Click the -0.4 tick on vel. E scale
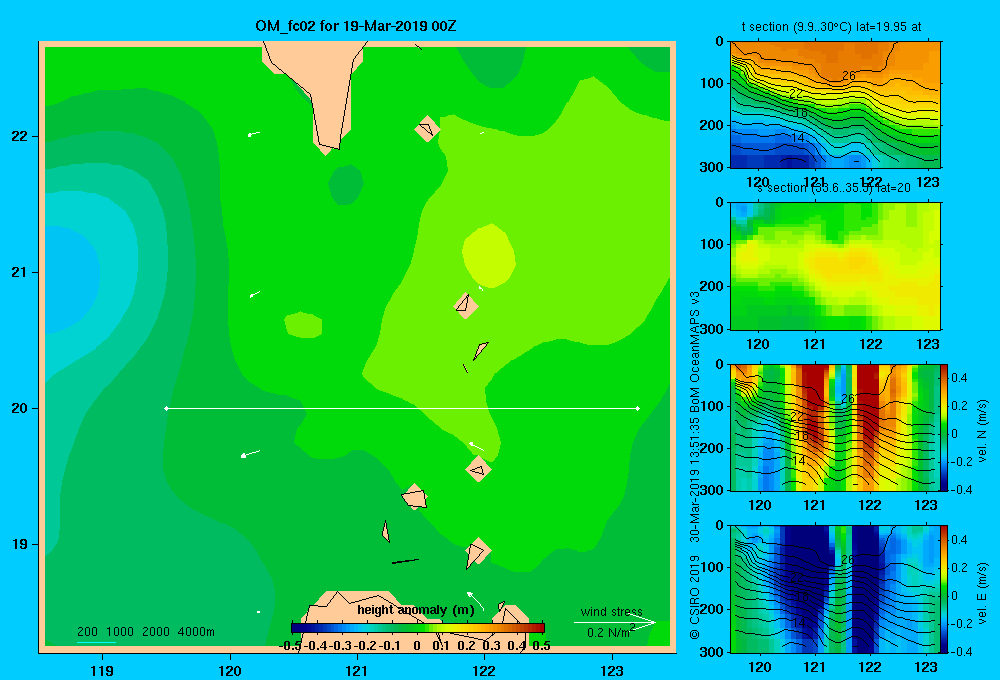1000x680 pixels. pyautogui.click(x=962, y=651)
